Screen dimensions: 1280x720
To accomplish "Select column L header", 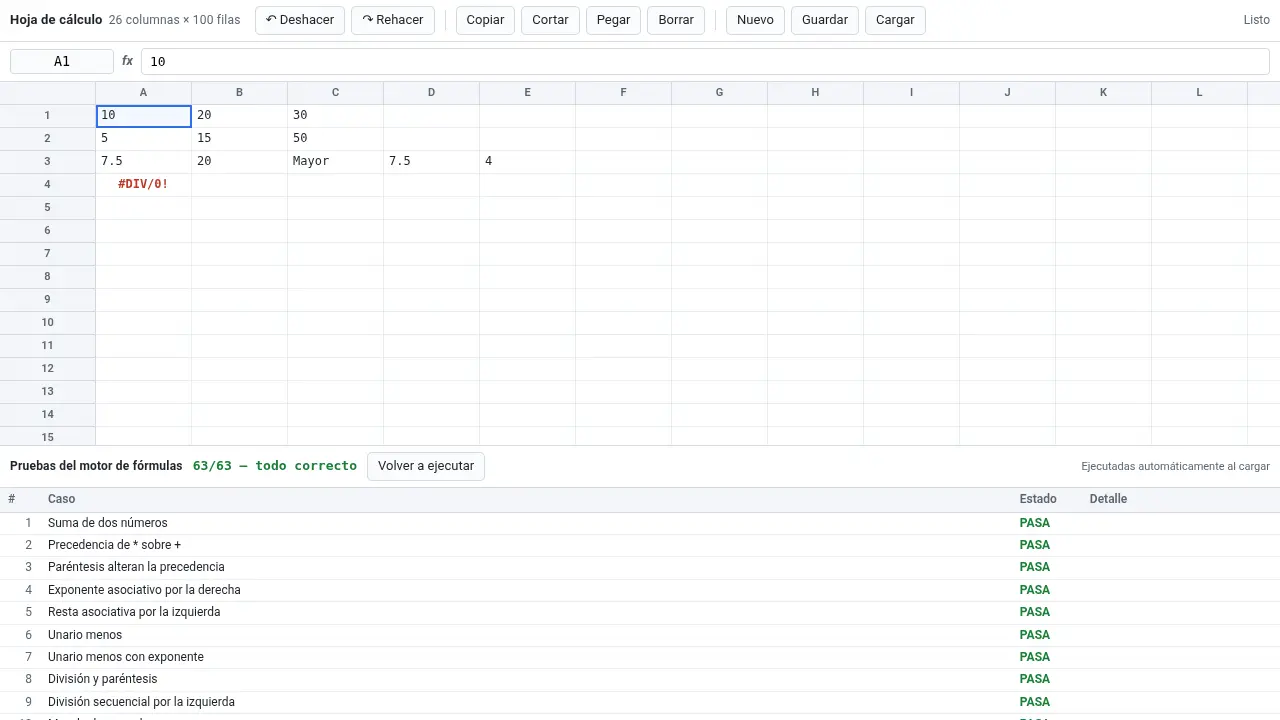I will click(x=1200, y=93).
